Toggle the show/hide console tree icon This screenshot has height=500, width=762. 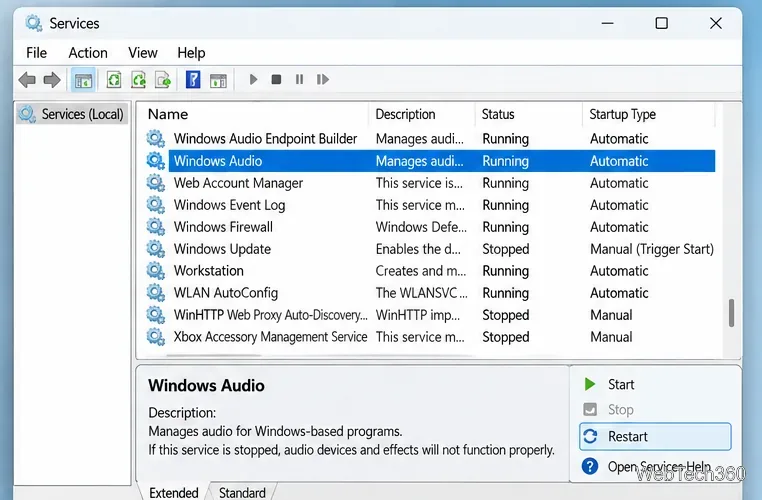(x=83, y=80)
